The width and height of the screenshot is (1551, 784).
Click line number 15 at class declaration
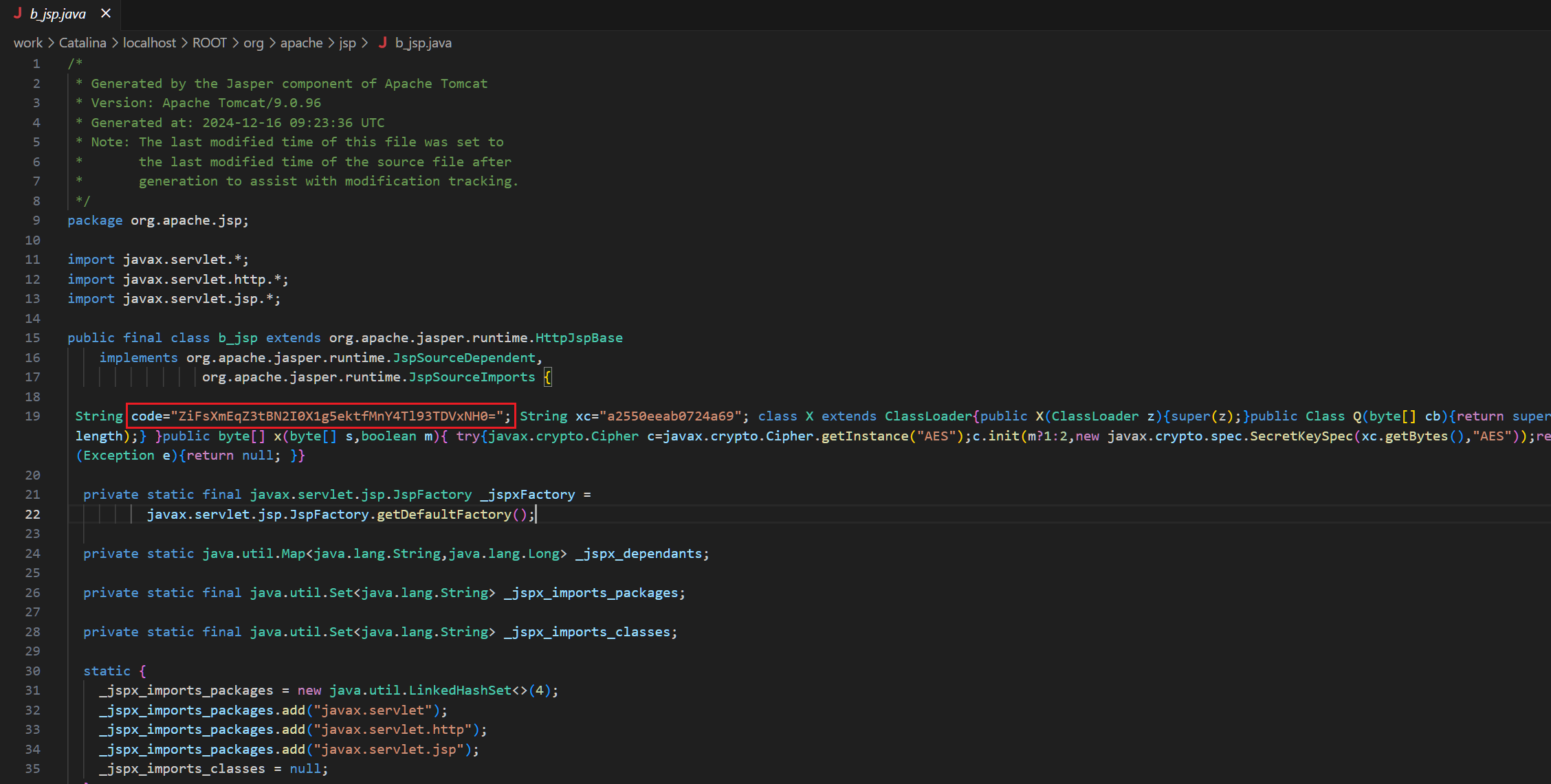point(32,338)
